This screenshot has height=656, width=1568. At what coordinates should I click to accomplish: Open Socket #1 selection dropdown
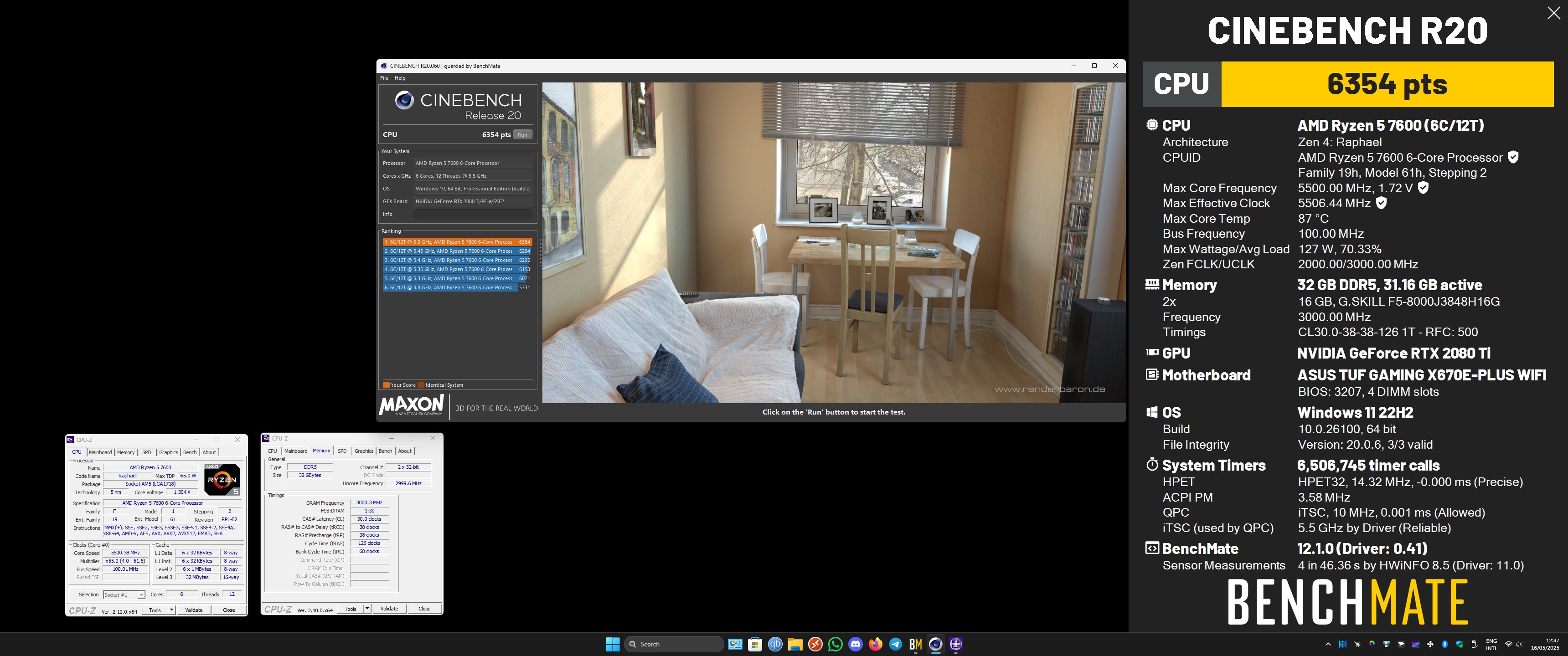click(124, 594)
